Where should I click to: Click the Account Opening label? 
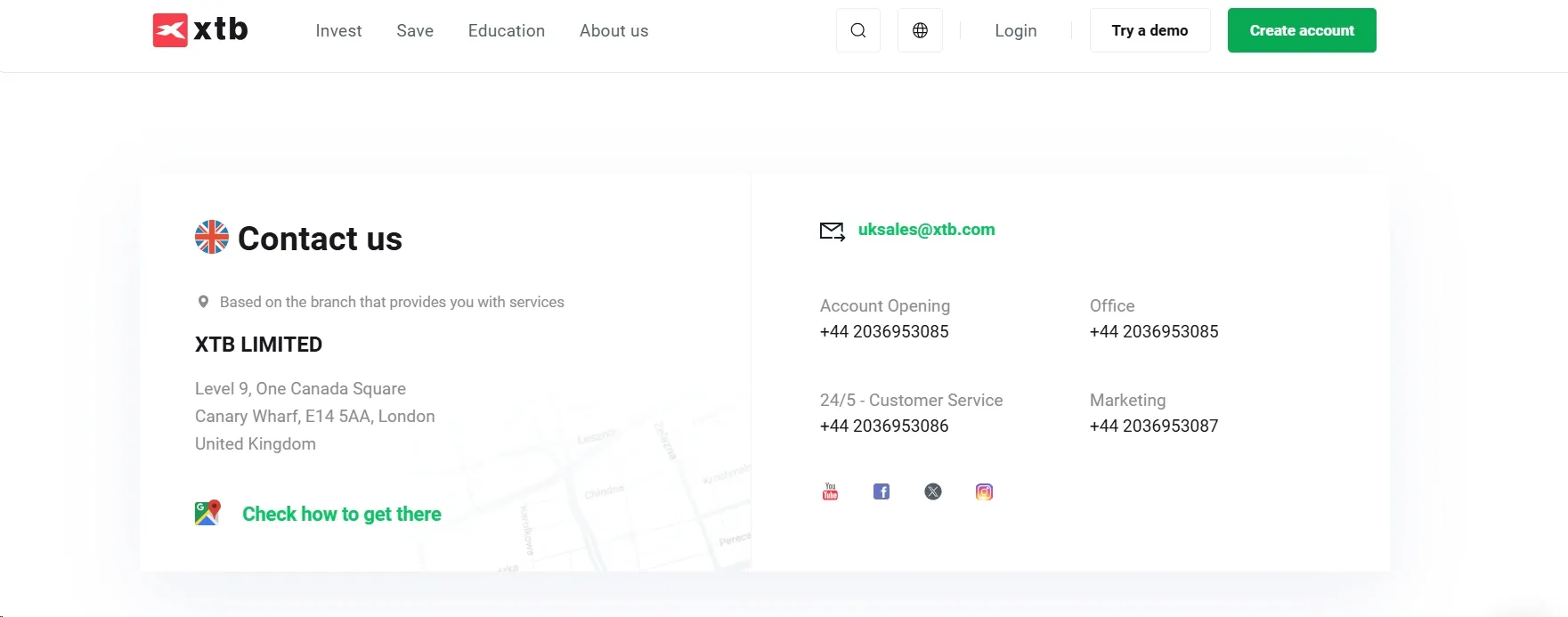click(885, 305)
